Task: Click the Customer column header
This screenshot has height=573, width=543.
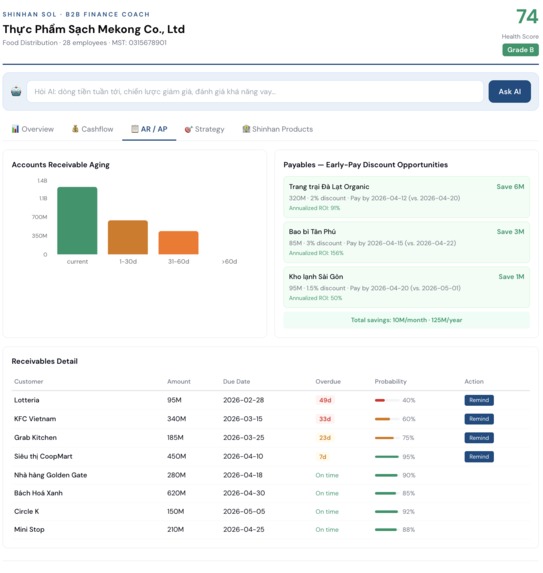Action: click(29, 382)
